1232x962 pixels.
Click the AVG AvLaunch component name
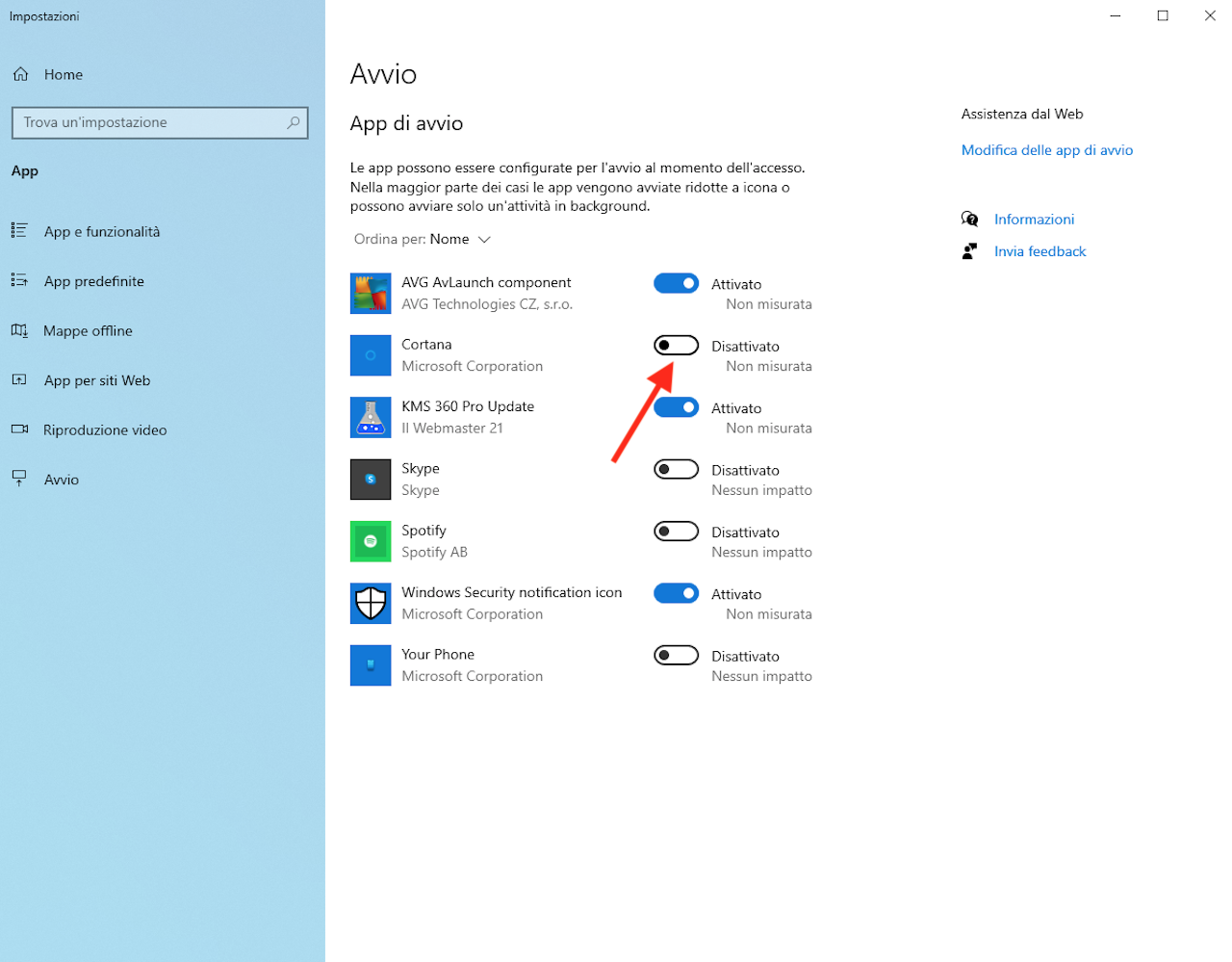486,282
